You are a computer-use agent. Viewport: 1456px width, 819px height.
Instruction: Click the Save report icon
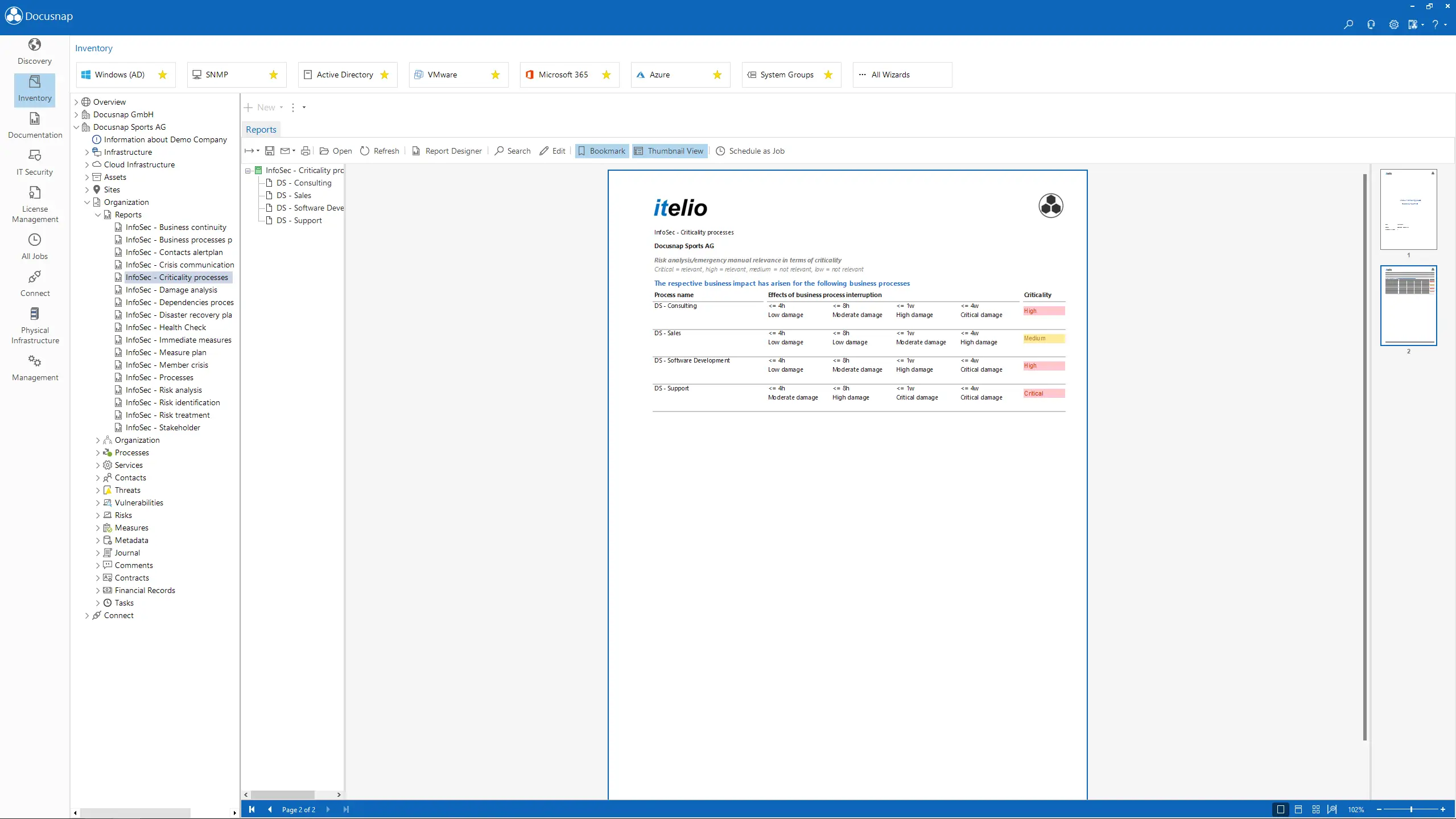270,151
